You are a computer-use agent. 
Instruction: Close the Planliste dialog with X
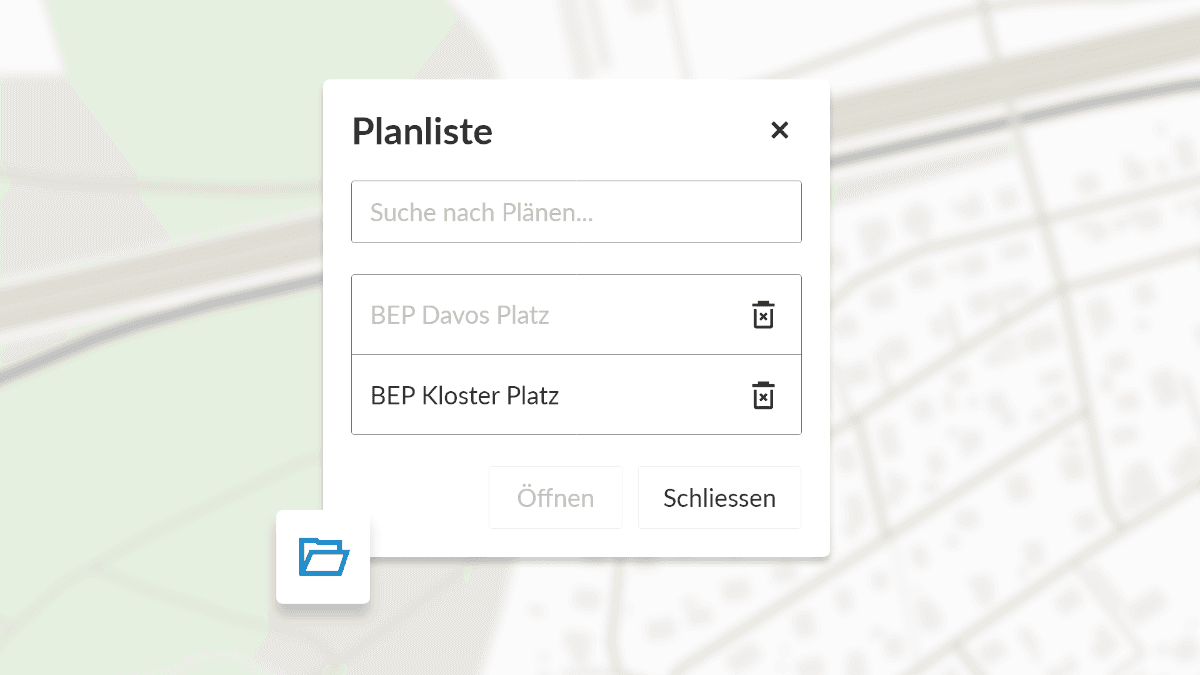(780, 130)
